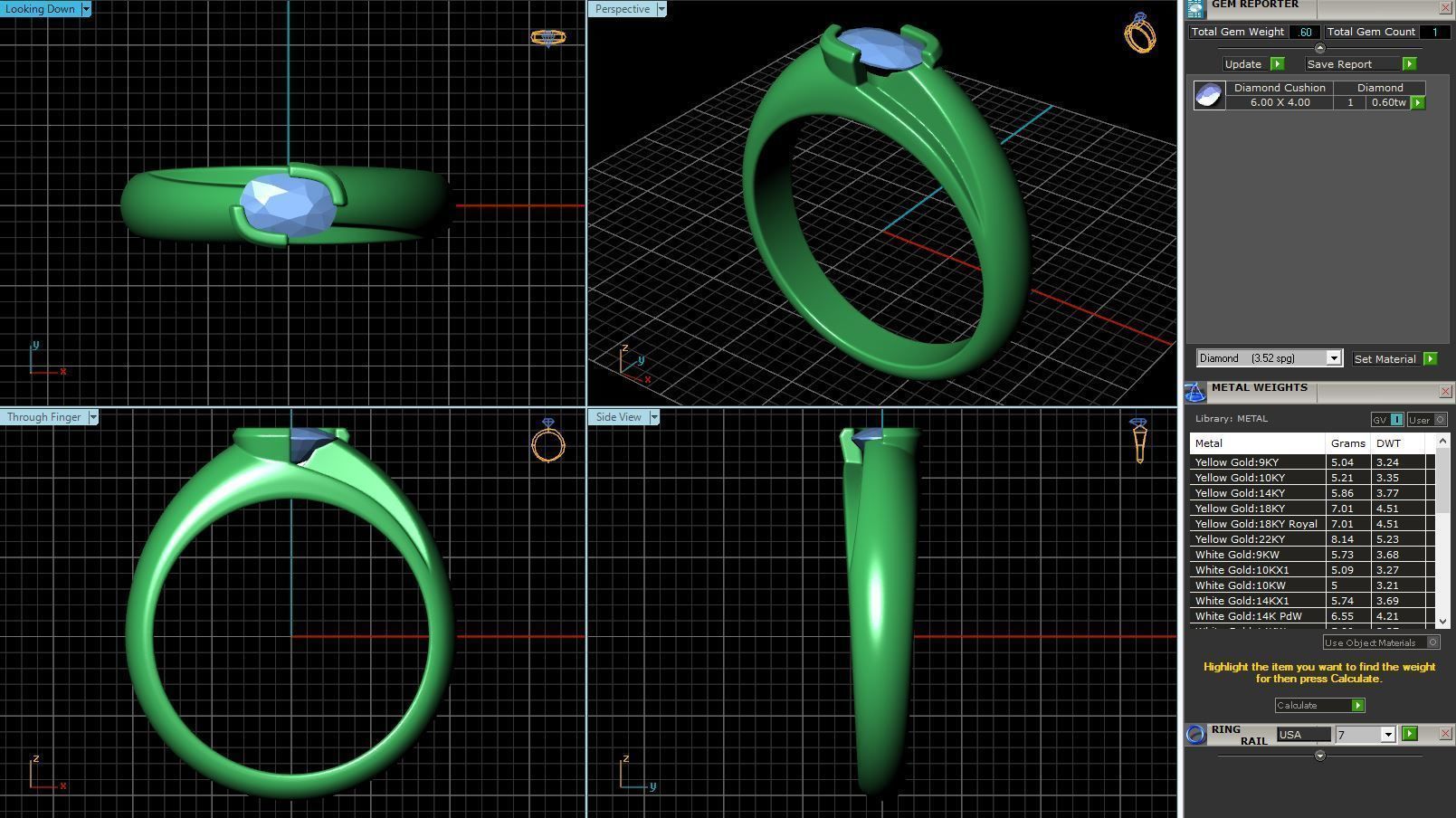Click the Metal column header
1456x818 pixels.
click(x=1257, y=443)
